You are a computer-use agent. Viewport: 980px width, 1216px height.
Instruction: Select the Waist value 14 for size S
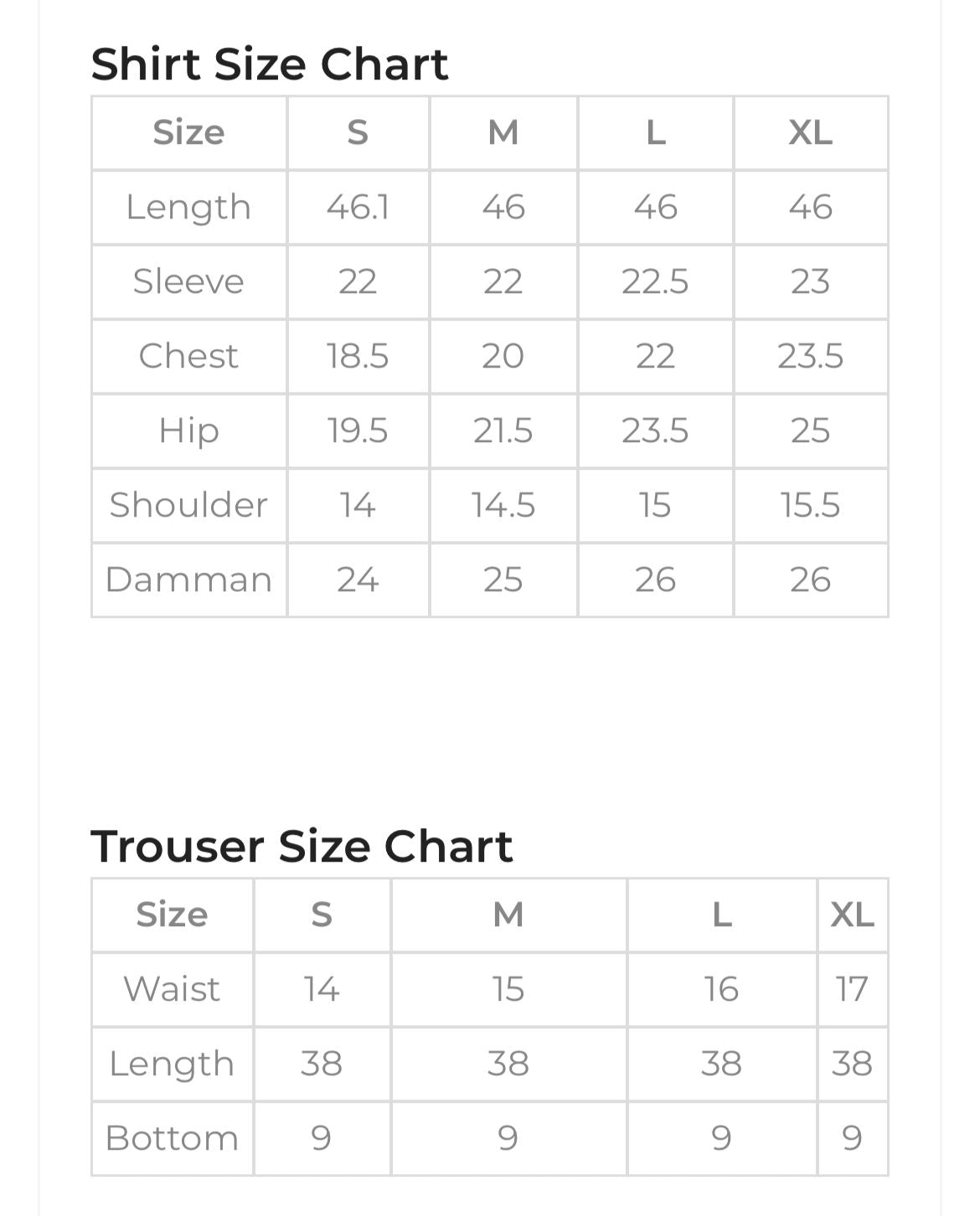322,989
